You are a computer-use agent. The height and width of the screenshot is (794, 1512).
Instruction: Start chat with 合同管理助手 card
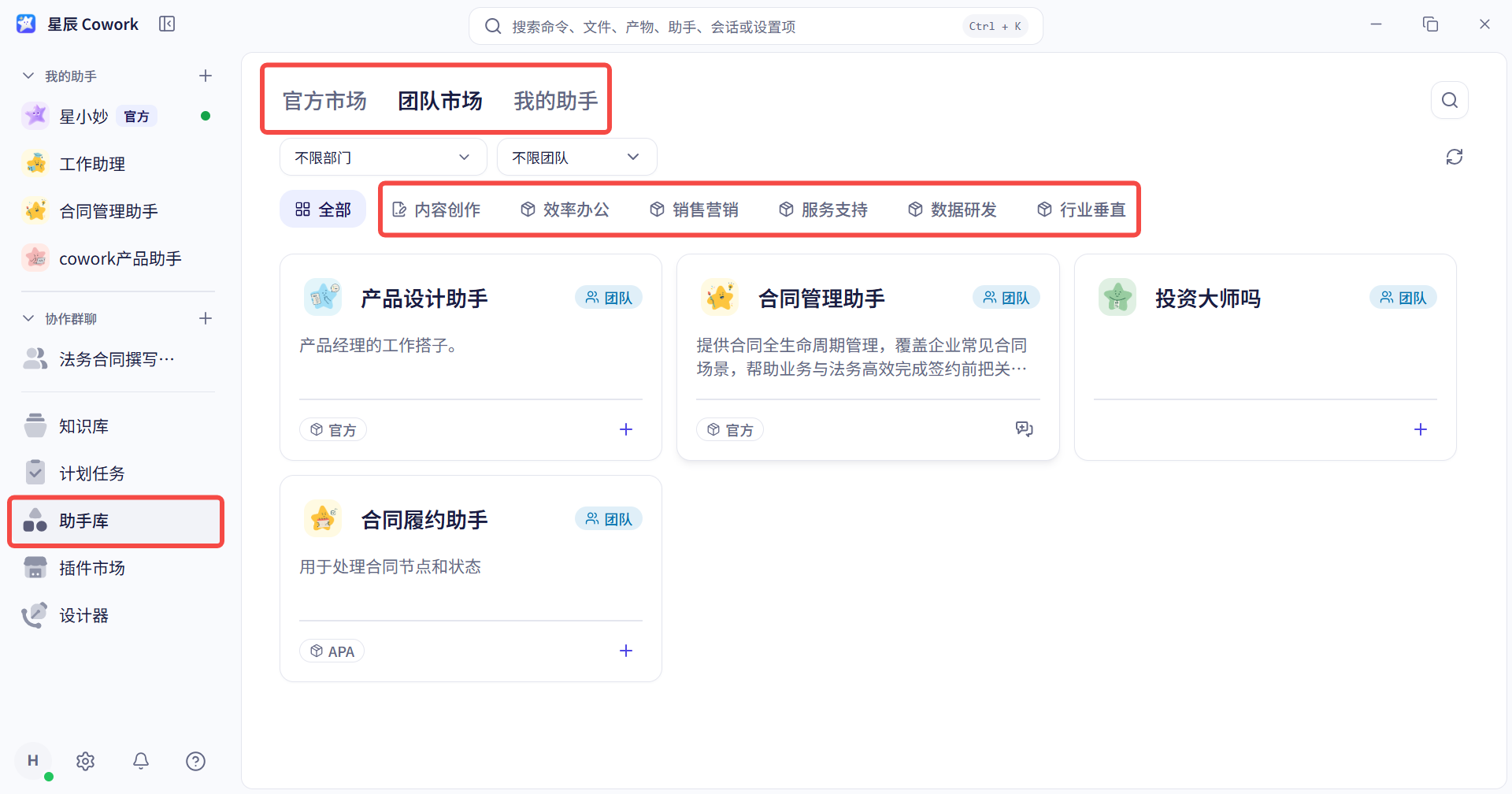click(1024, 429)
